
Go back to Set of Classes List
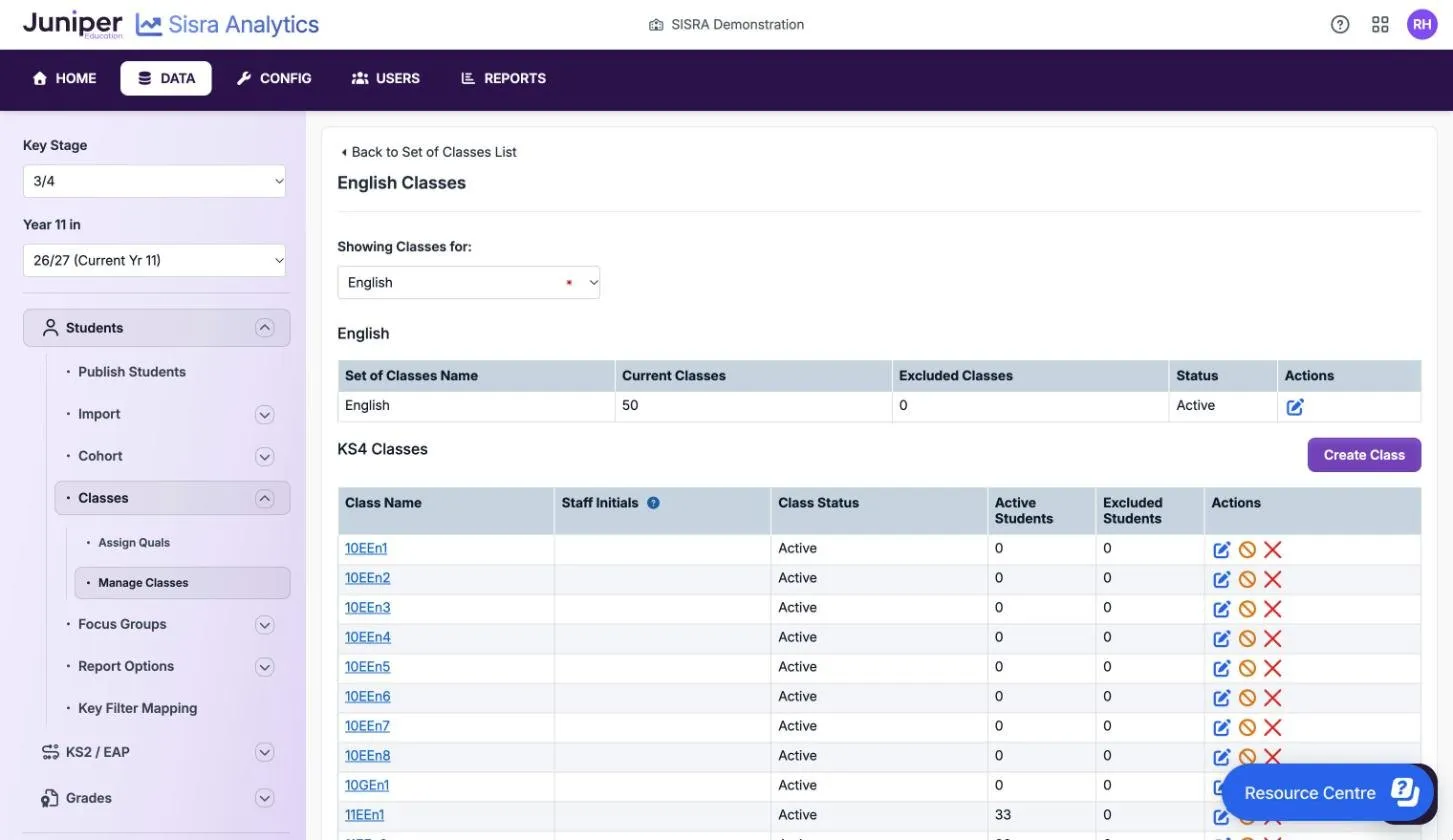click(428, 152)
